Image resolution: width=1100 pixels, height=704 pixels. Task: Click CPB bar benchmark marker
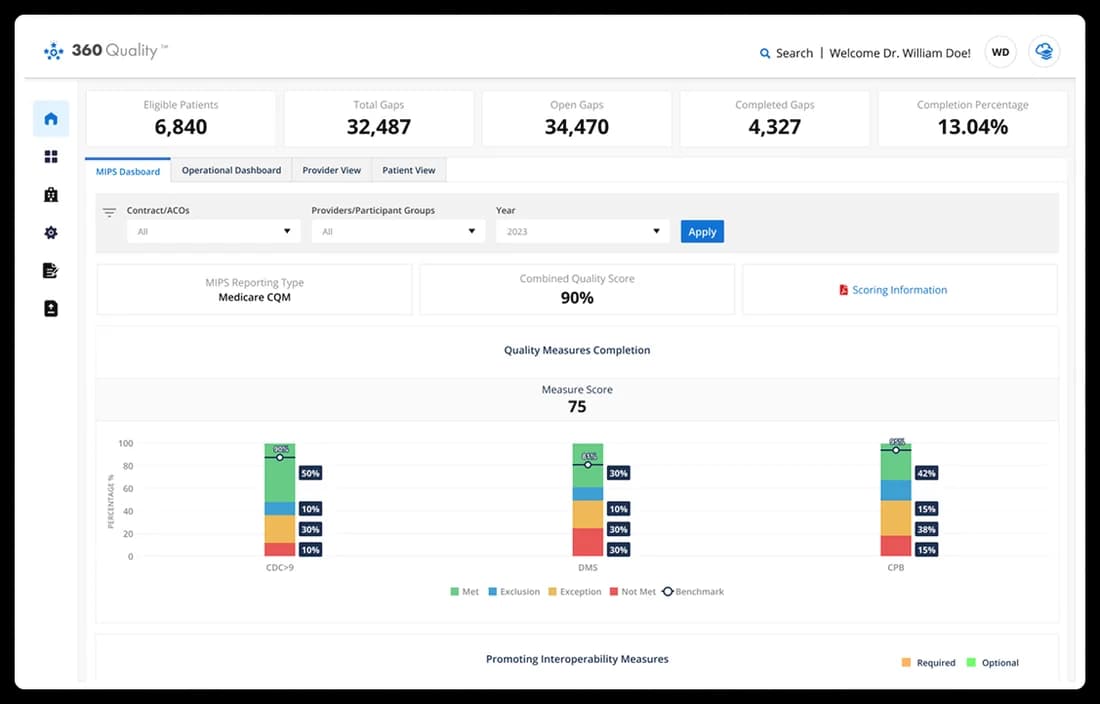click(896, 450)
